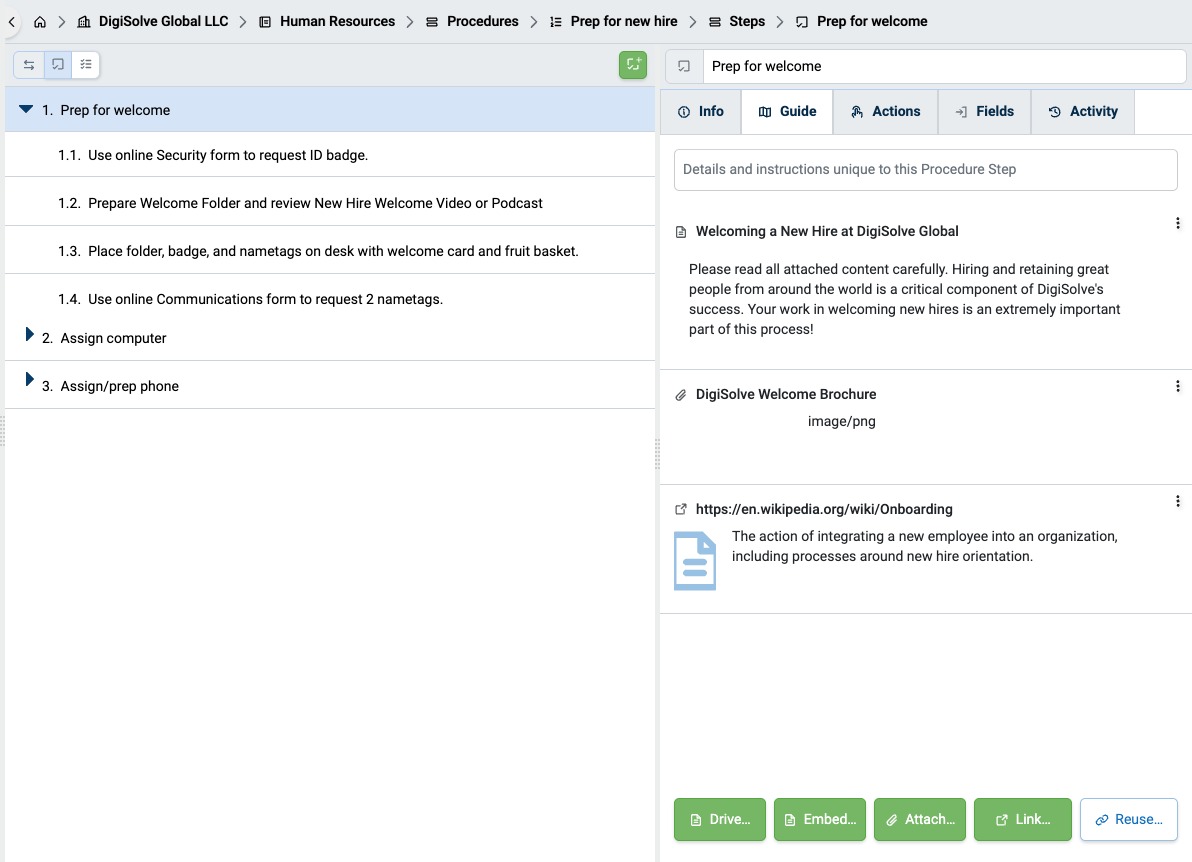
Task: Go to Procedures breadcrumb
Action: point(472,22)
